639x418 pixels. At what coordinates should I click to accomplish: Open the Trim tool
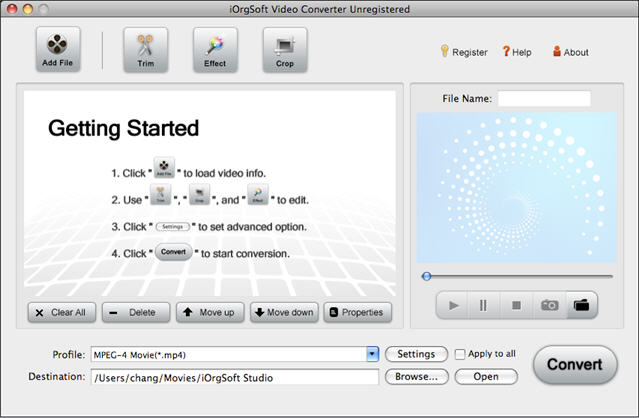point(145,50)
